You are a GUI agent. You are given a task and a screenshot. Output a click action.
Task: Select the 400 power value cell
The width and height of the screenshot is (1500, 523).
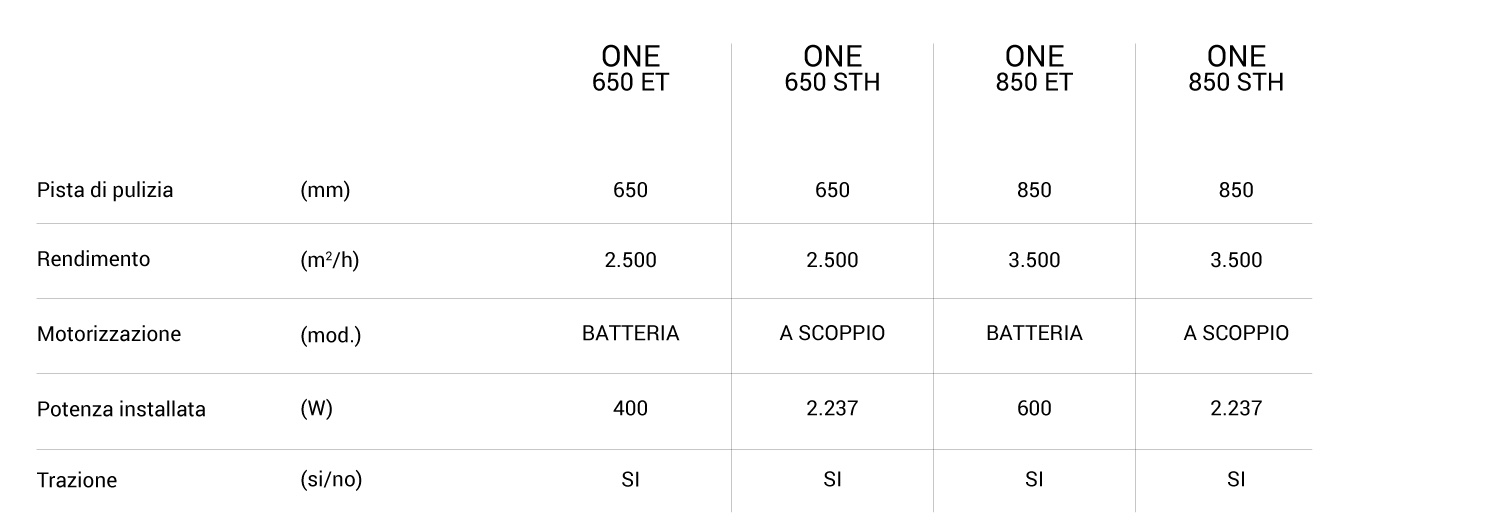tap(630, 408)
